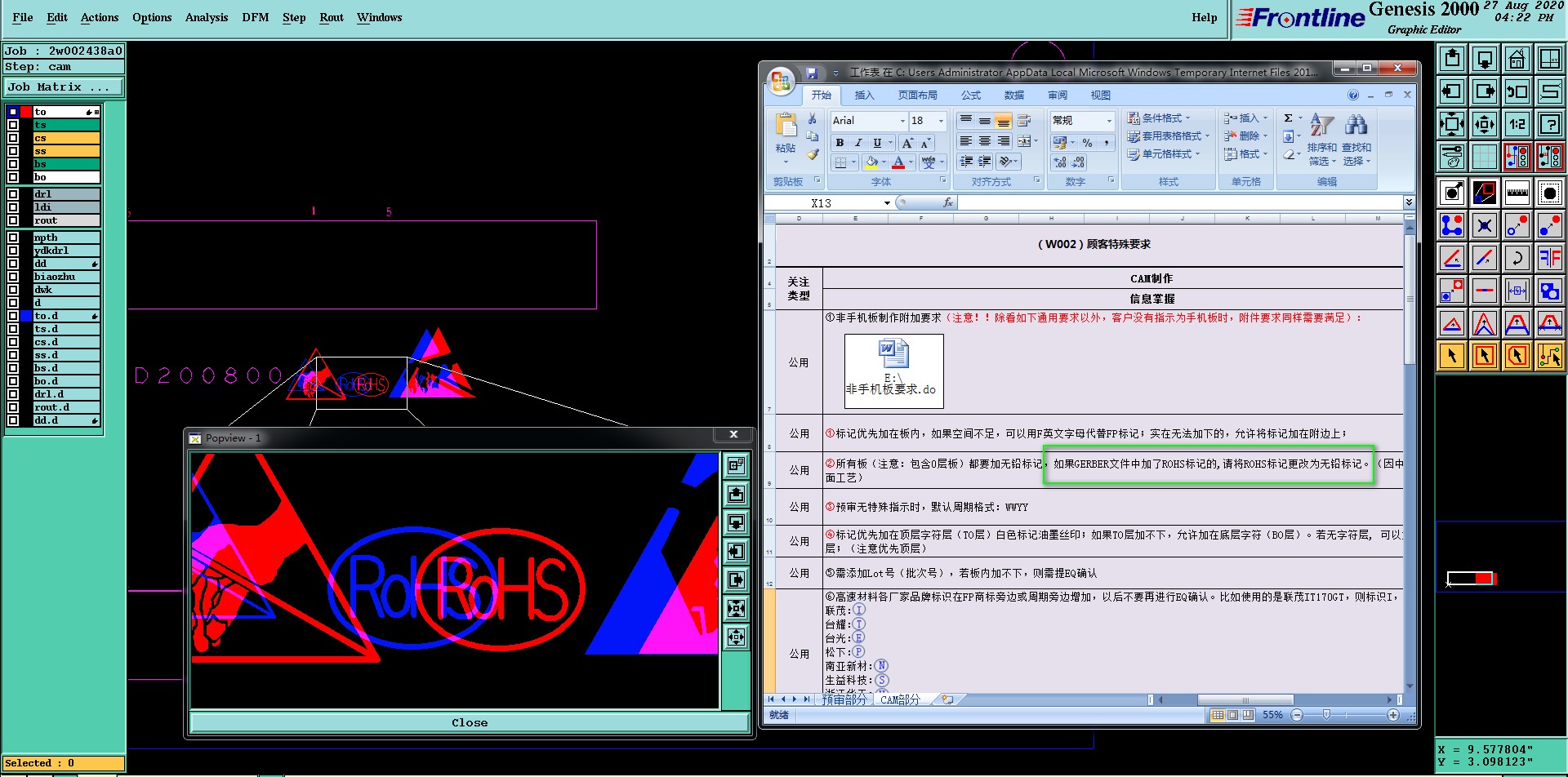Click the Italic I formatting icon

coord(858,143)
